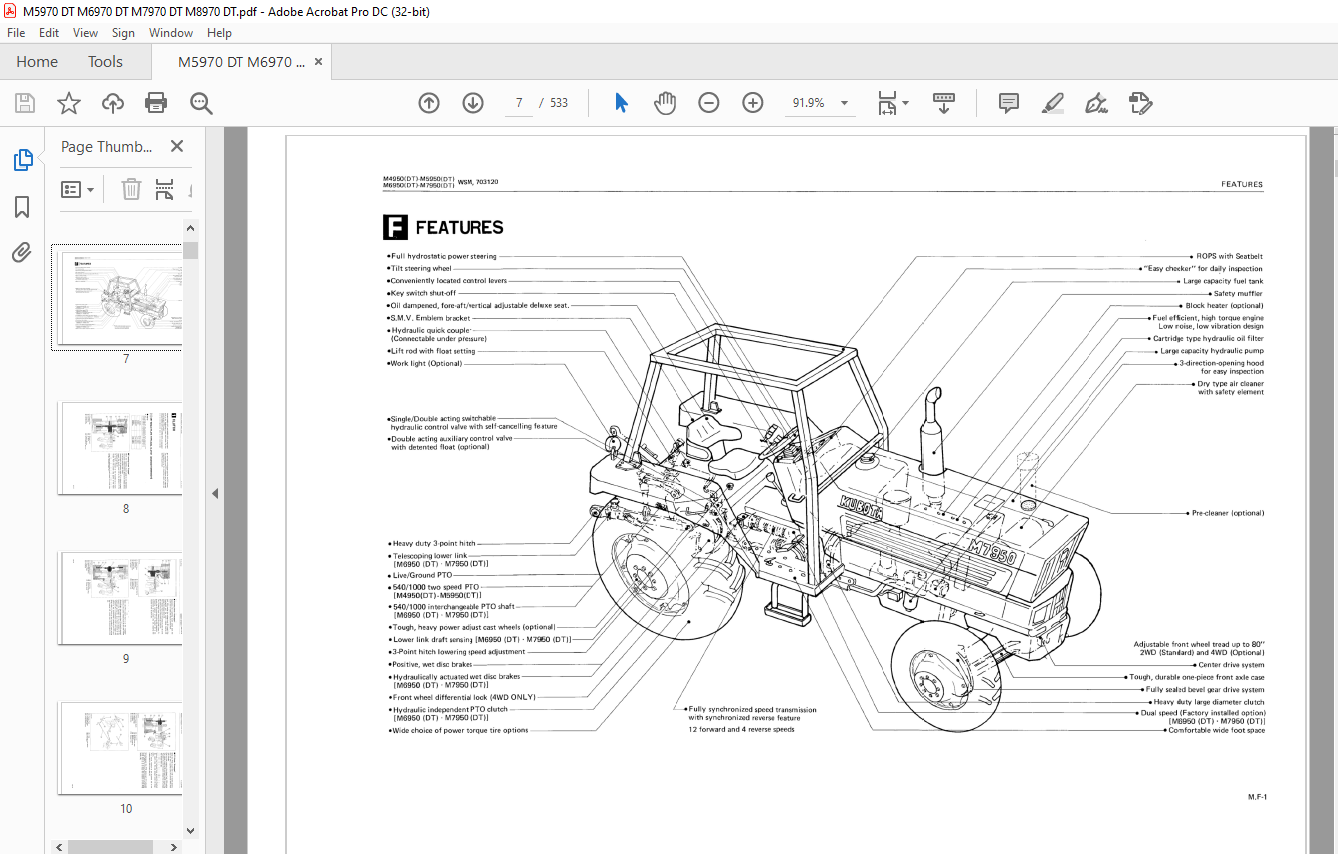Click 'Large capacity fuel tank' label
The height and width of the screenshot is (854, 1338).
(x=1223, y=282)
